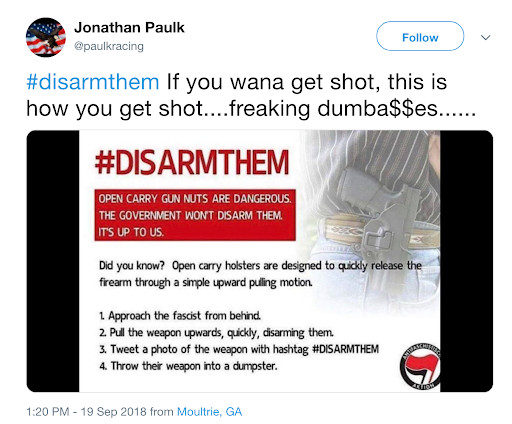Open the Jonathan Paulk display name

129,28
